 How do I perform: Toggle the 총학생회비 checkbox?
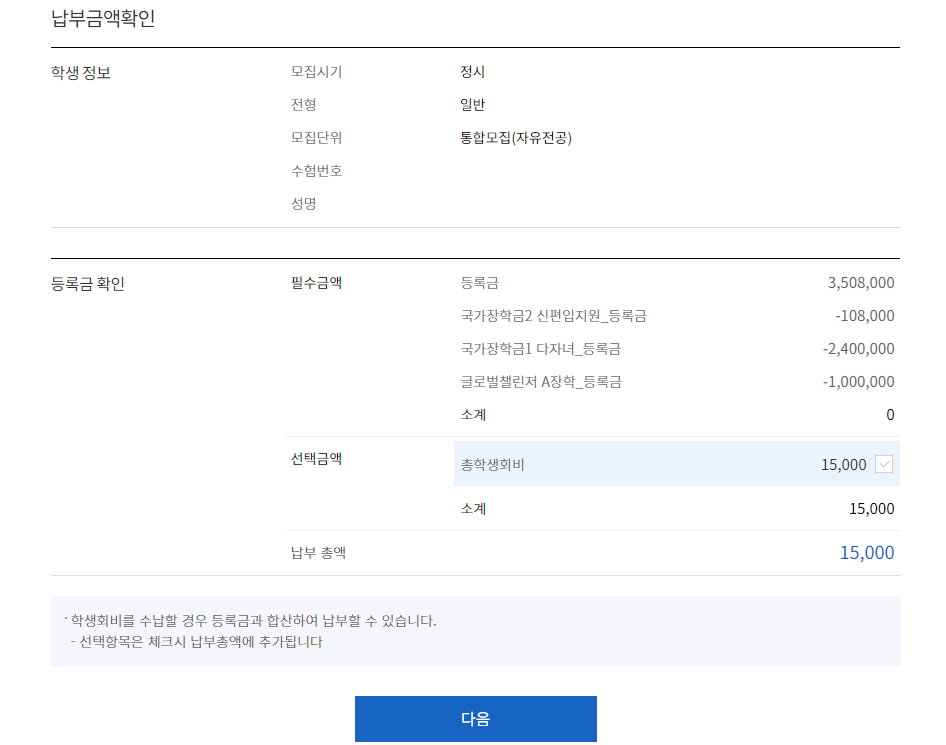click(883, 464)
